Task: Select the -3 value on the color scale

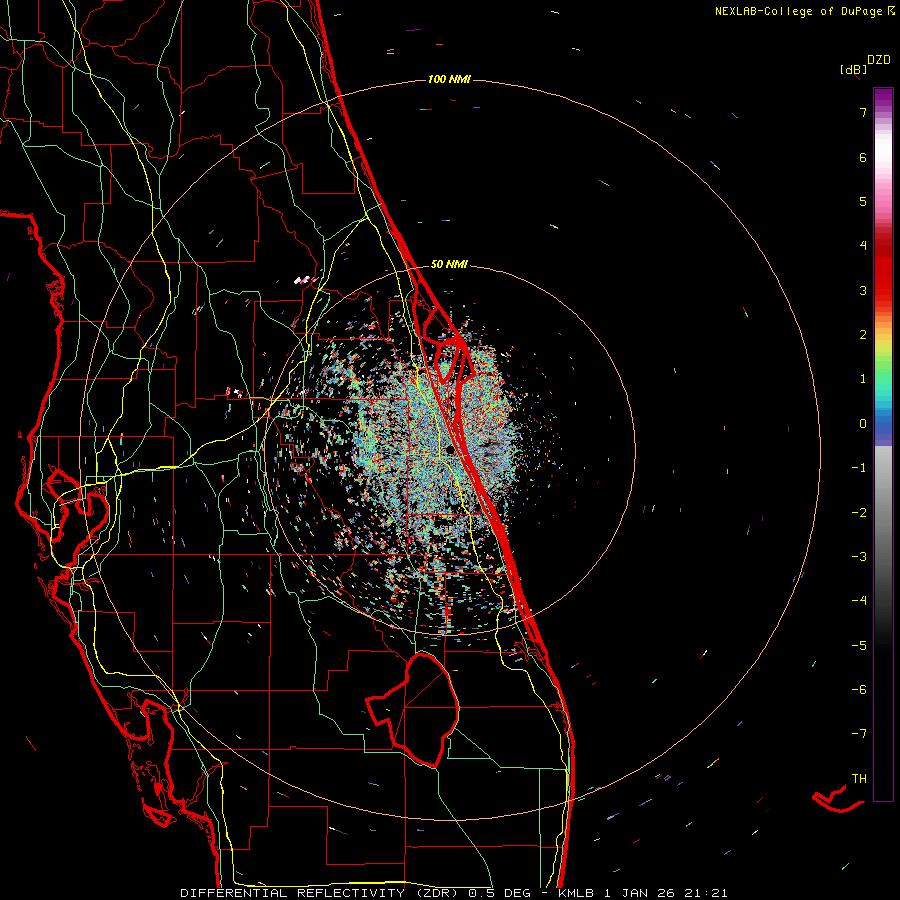Action: [859, 557]
